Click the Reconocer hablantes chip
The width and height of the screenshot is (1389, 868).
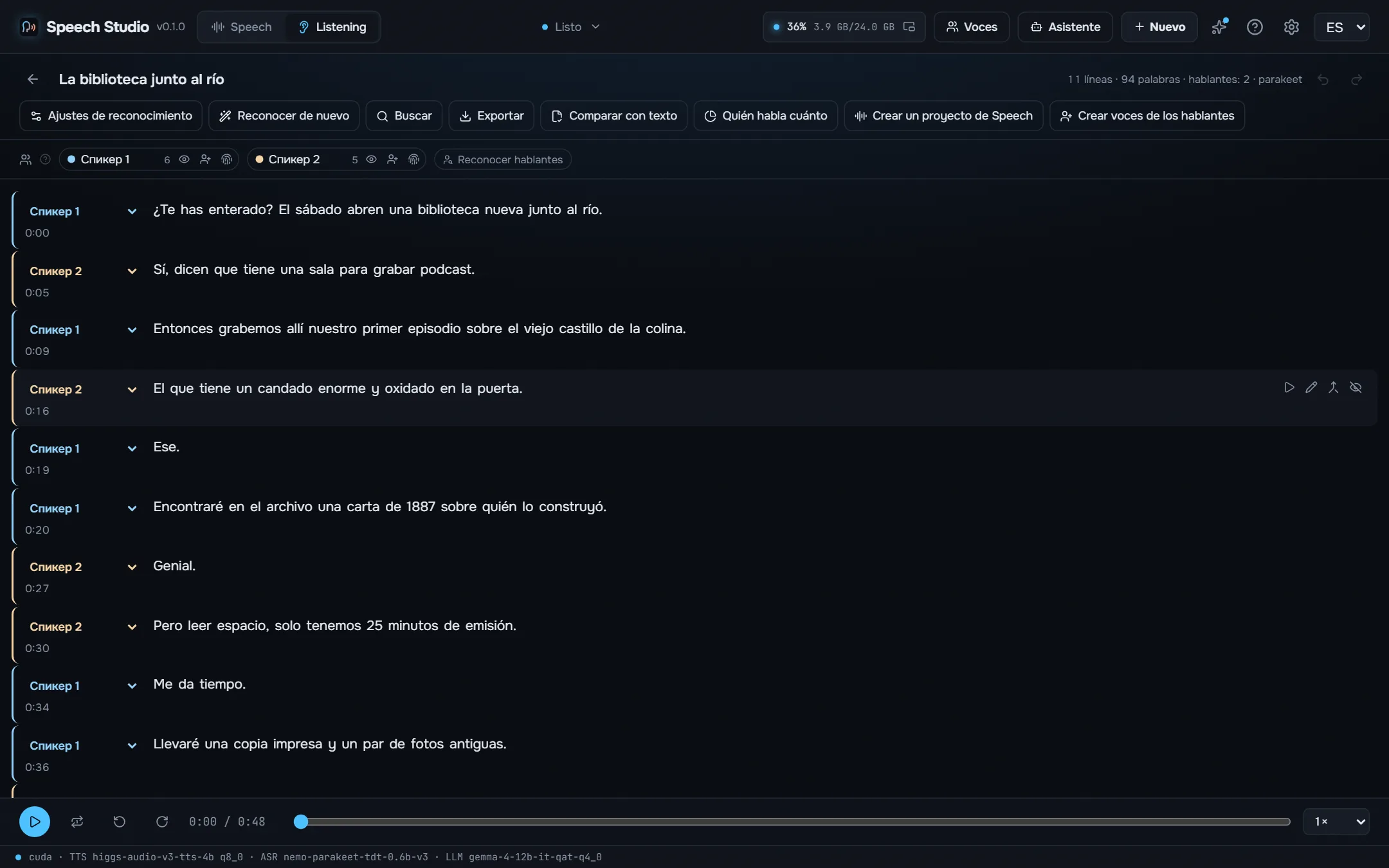503,159
